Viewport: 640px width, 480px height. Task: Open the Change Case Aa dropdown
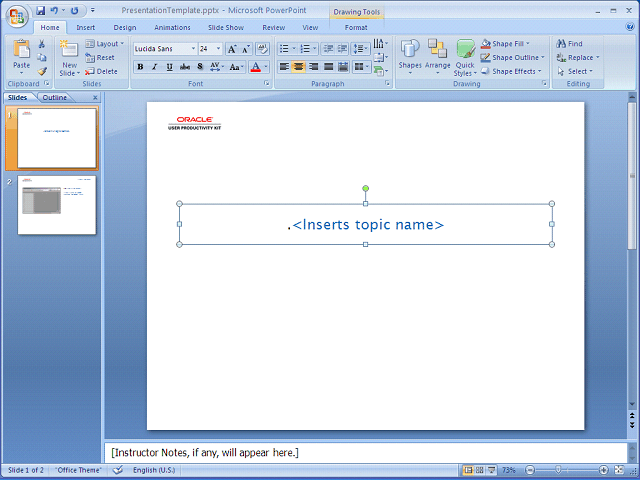click(x=236, y=67)
